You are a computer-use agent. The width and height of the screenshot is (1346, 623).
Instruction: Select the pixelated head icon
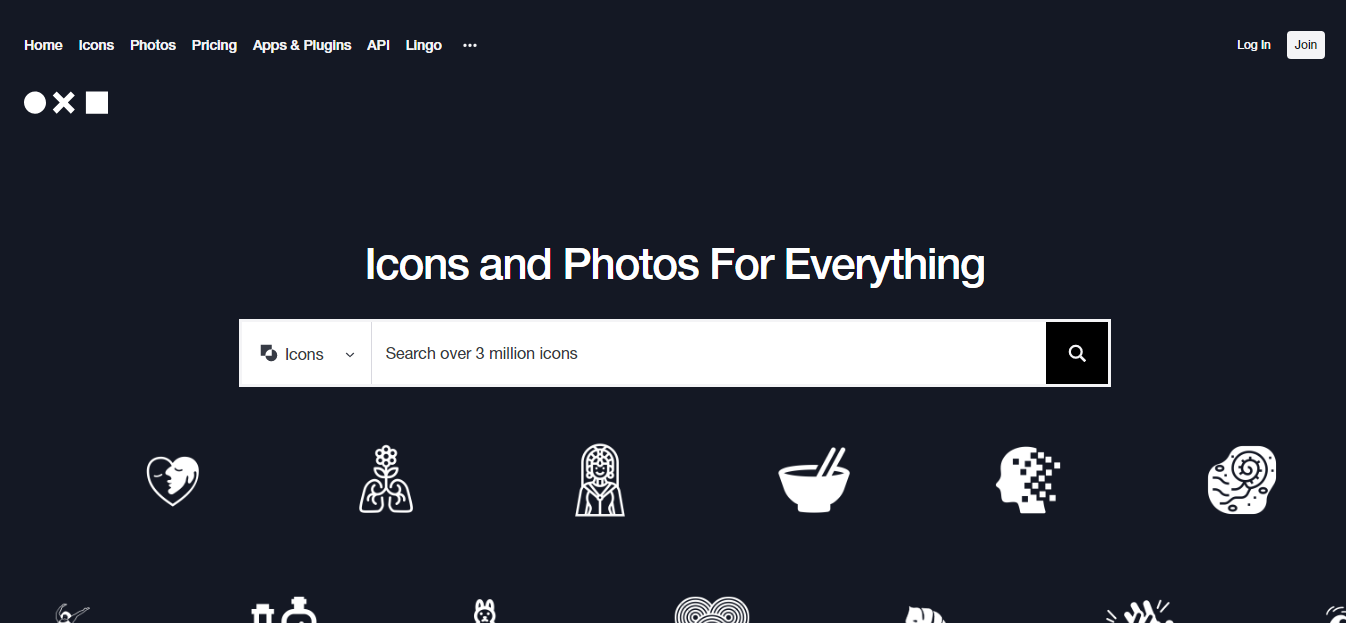(x=1028, y=480)
